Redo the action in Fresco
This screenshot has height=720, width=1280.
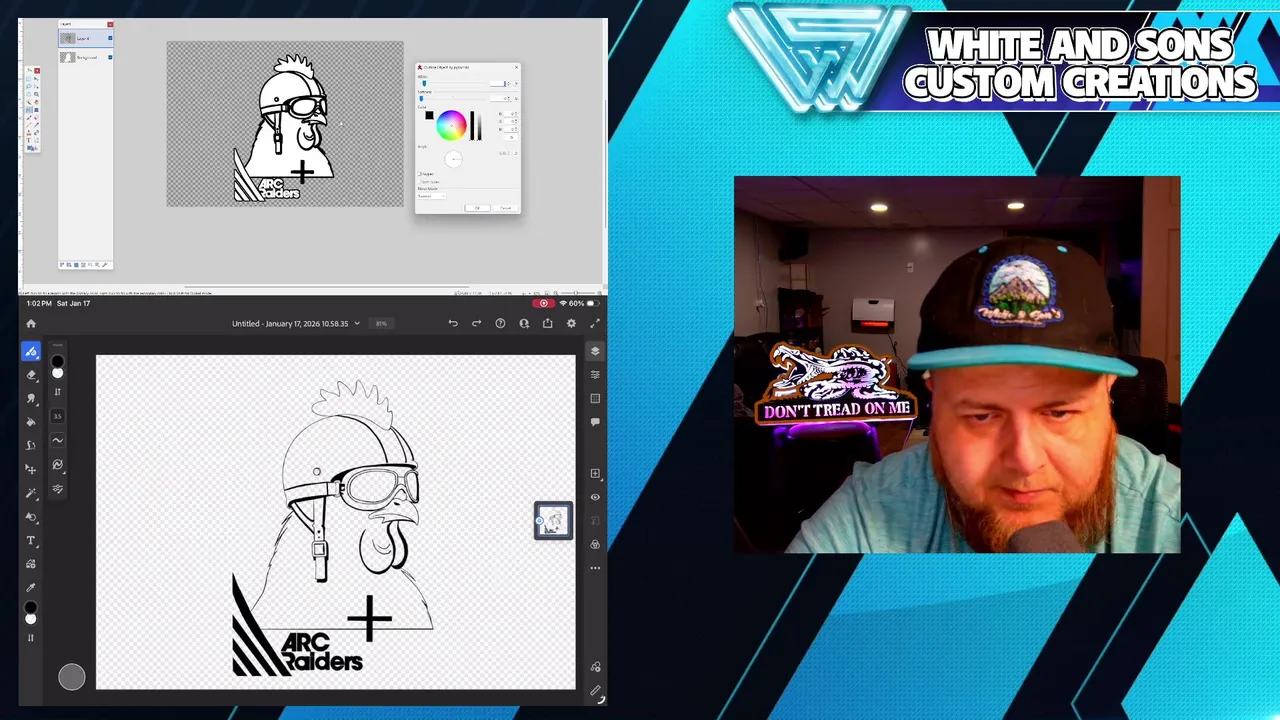[x=476, y=323]
